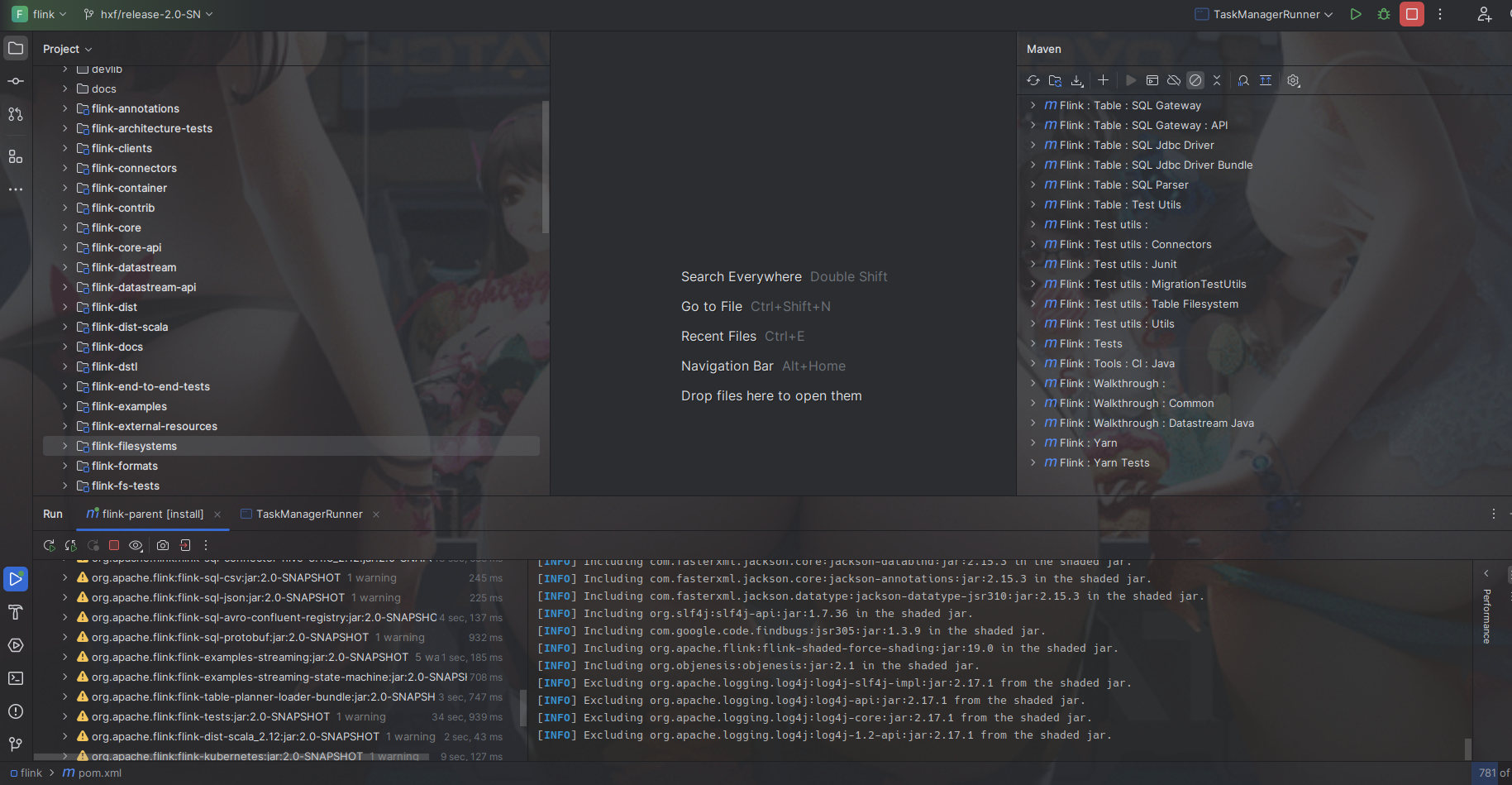Reload all Maven projects
The image size is (1512, 785).
tap(1033, 80)
